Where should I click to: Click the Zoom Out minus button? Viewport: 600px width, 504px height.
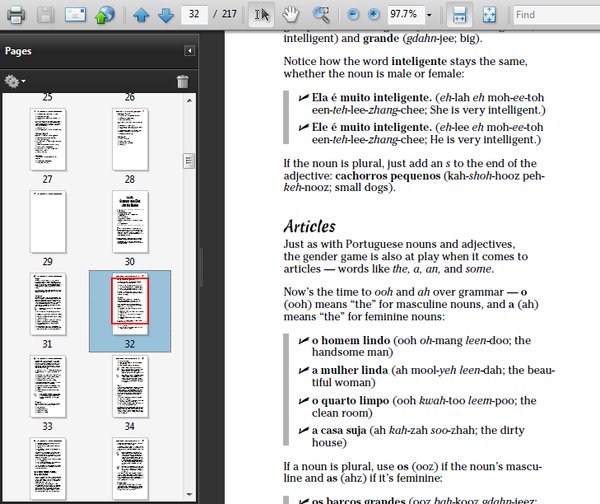[354, 15]
